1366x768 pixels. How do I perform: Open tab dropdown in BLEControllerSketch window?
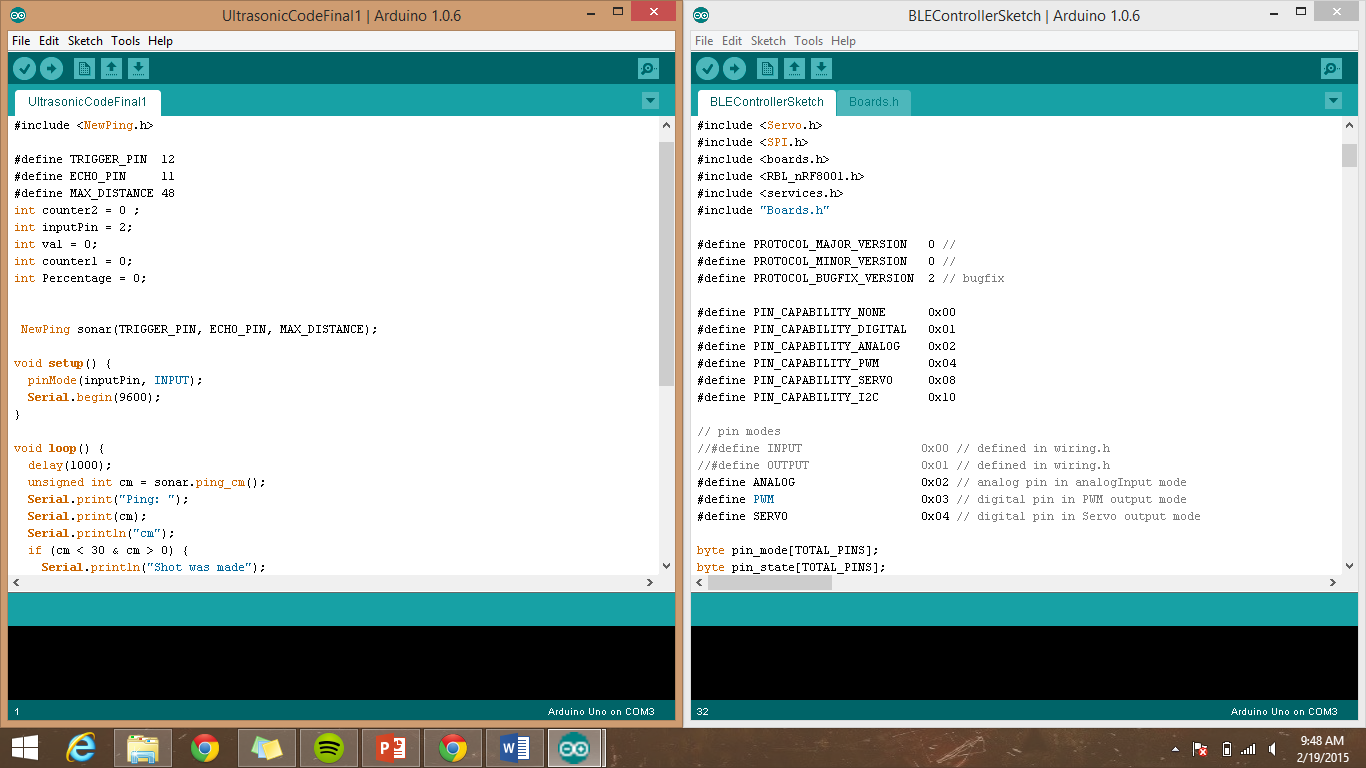coord(1333,100)
